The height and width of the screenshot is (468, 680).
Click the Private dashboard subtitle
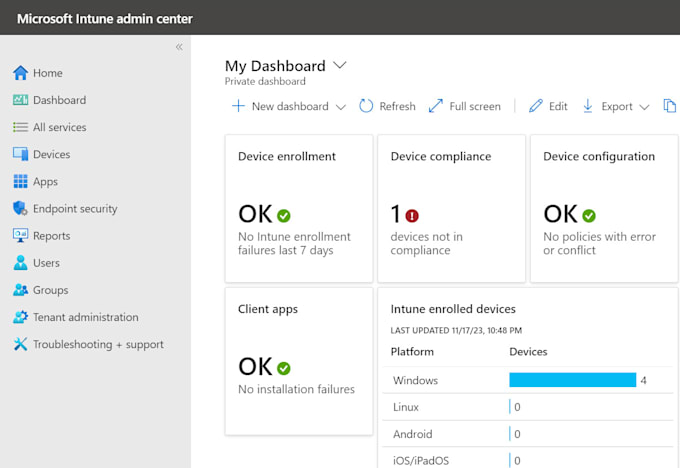tap(265, 82)
